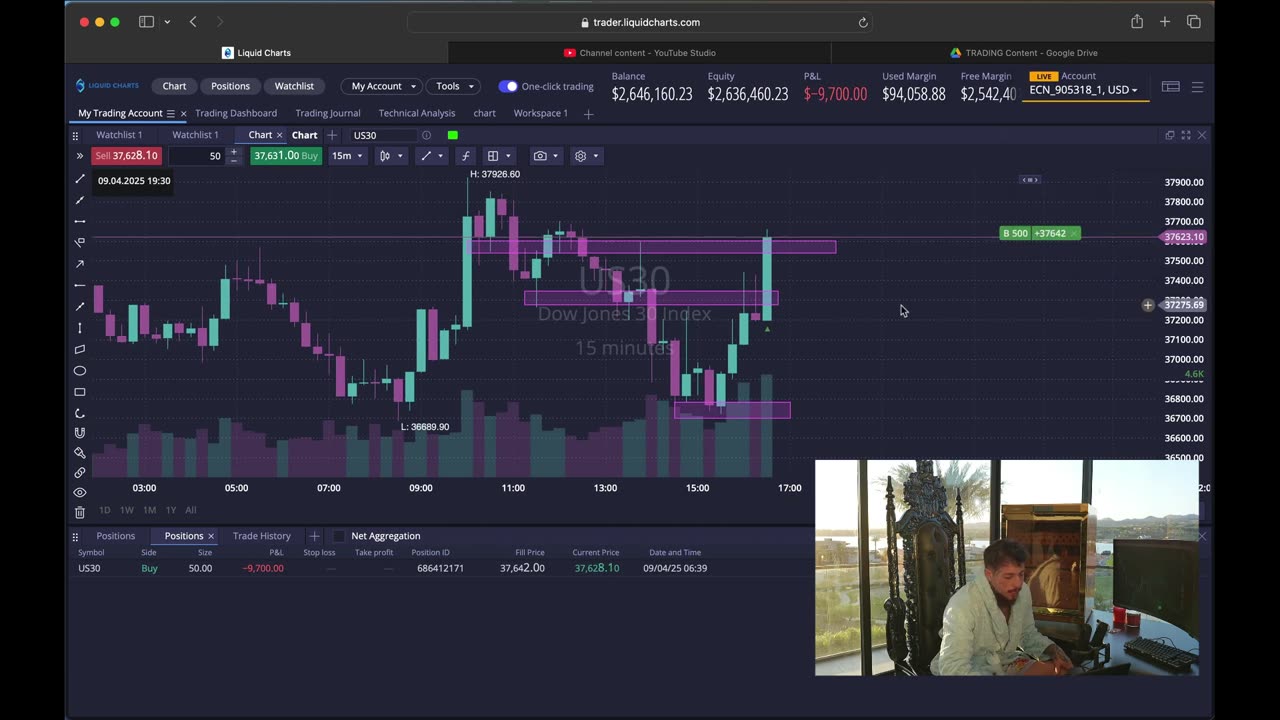Select the ellipse drawing tool
The image size is (1280, 720).
pyautogui.click(x=80, y=371)
